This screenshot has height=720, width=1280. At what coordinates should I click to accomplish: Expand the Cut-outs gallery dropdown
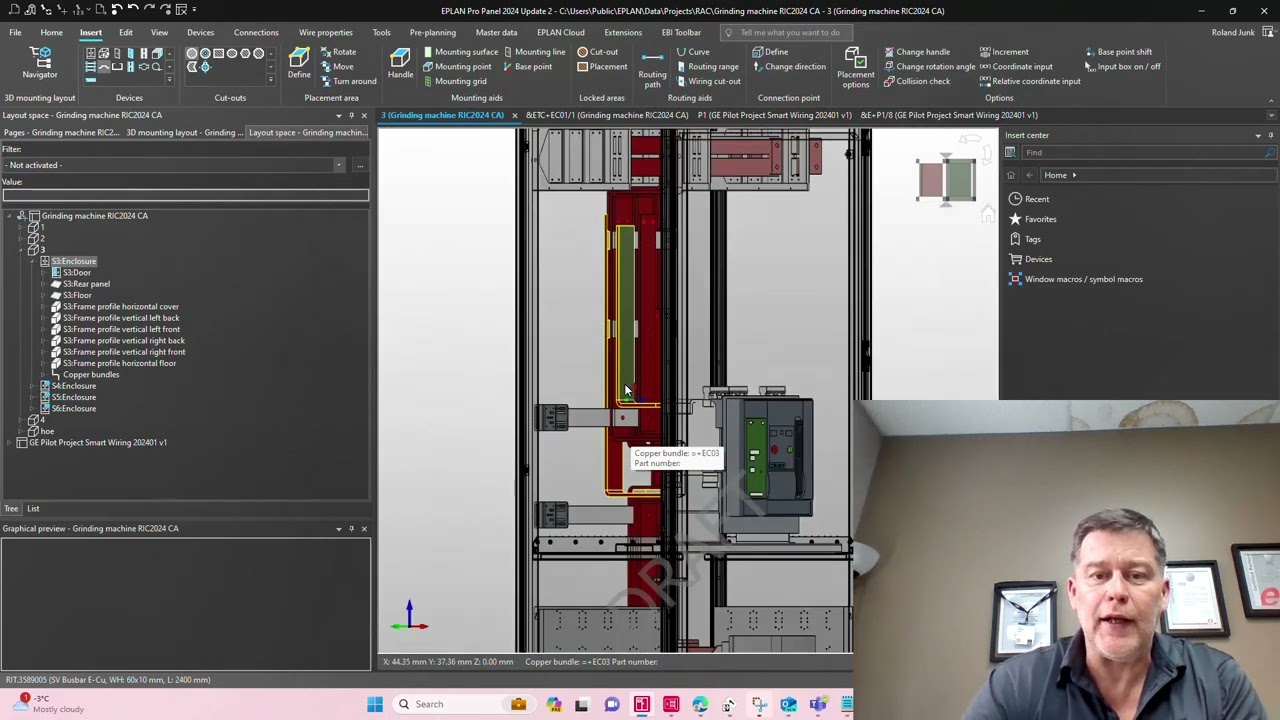tap(270, 78)
